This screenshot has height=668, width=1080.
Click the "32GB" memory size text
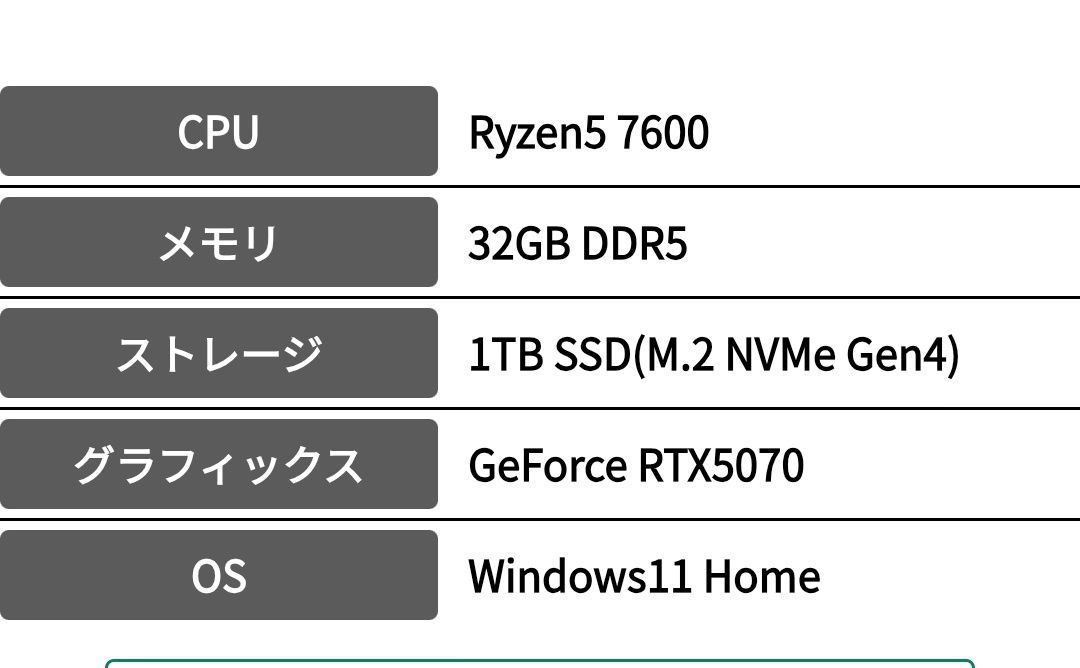(505, 244)
